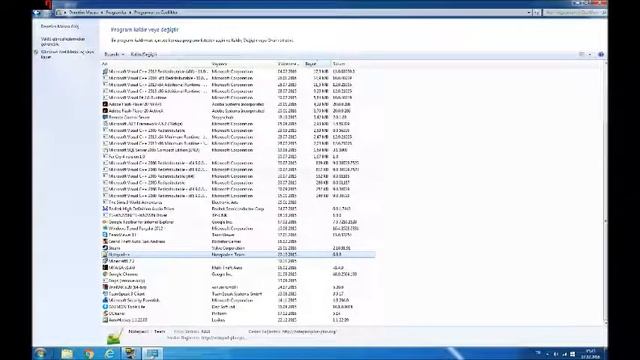Select the Windows Temel Parçalar 2012 icon
The width and height of the screenshot is (640, 360).
click(105, 228)
